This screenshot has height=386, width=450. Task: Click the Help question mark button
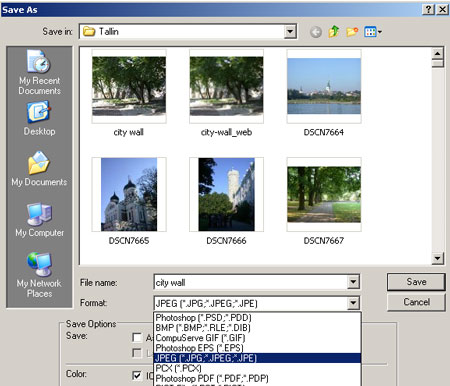428,9
